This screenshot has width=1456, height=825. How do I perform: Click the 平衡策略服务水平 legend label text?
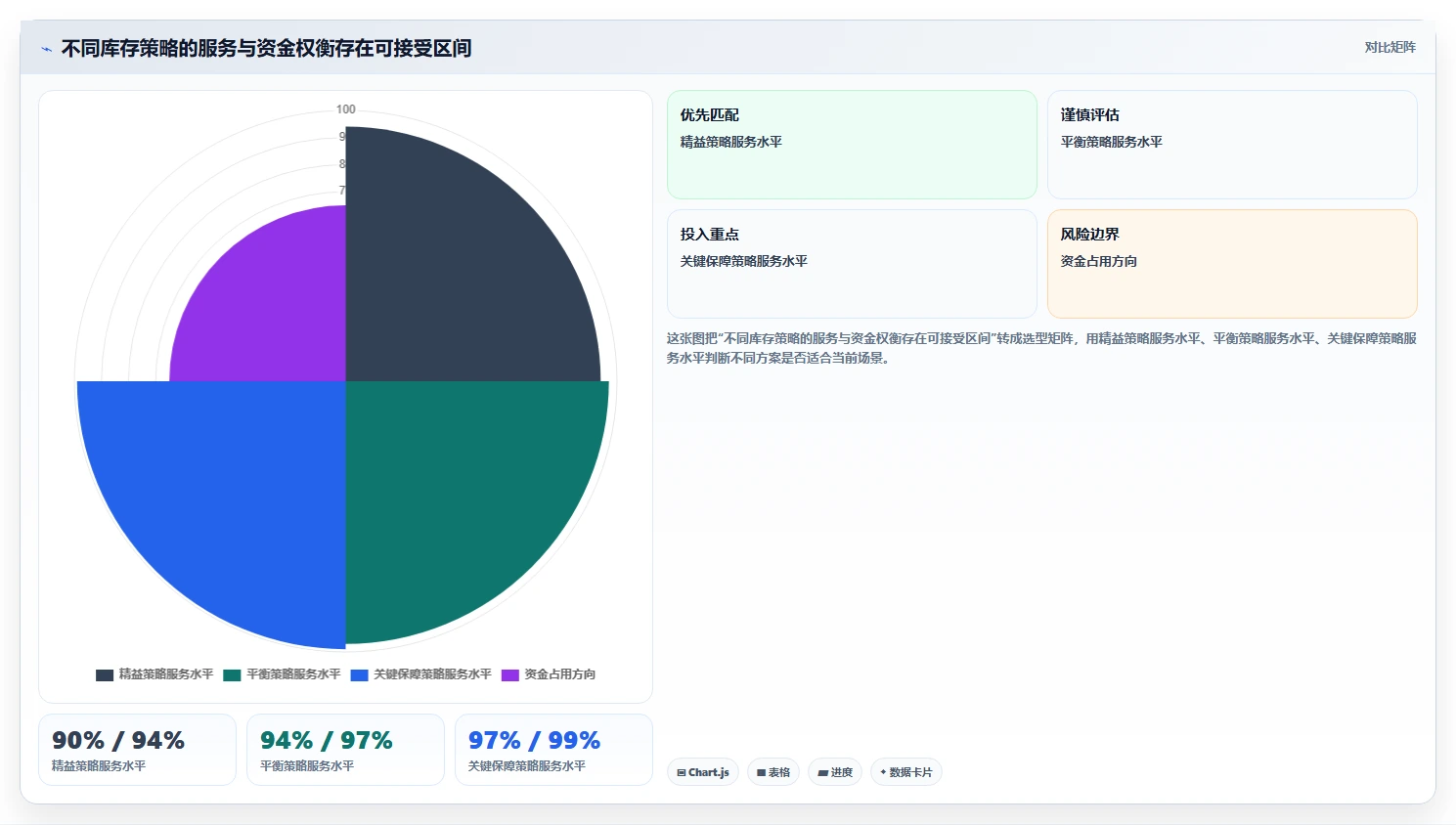pyautogui.click(x=293, y=674)
